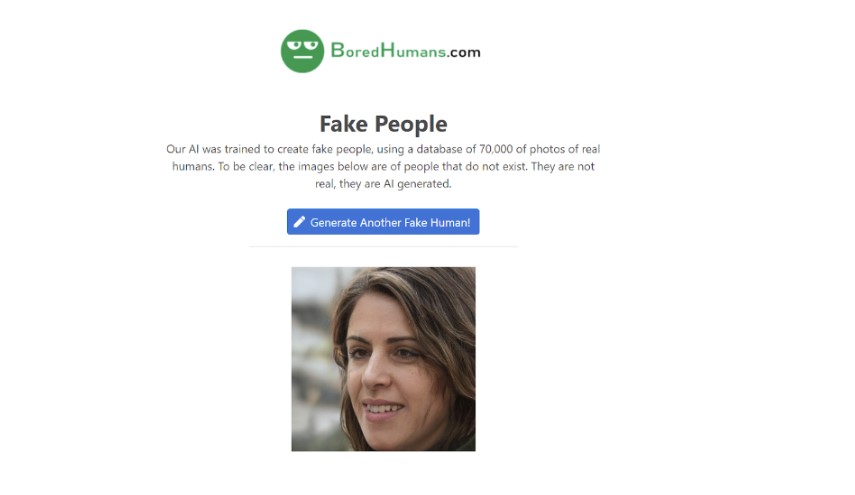Click the line beginning "humans. To be clear"
The image size is (855, 495).
coord(383,166)
